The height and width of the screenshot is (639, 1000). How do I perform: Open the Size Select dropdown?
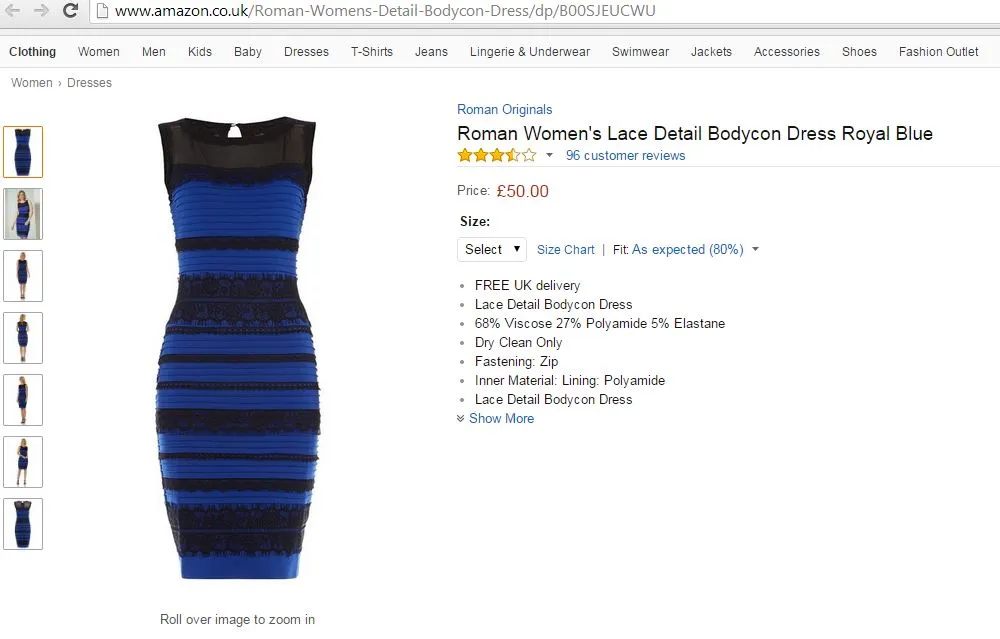pyautogui.click(x=492, y=249)
